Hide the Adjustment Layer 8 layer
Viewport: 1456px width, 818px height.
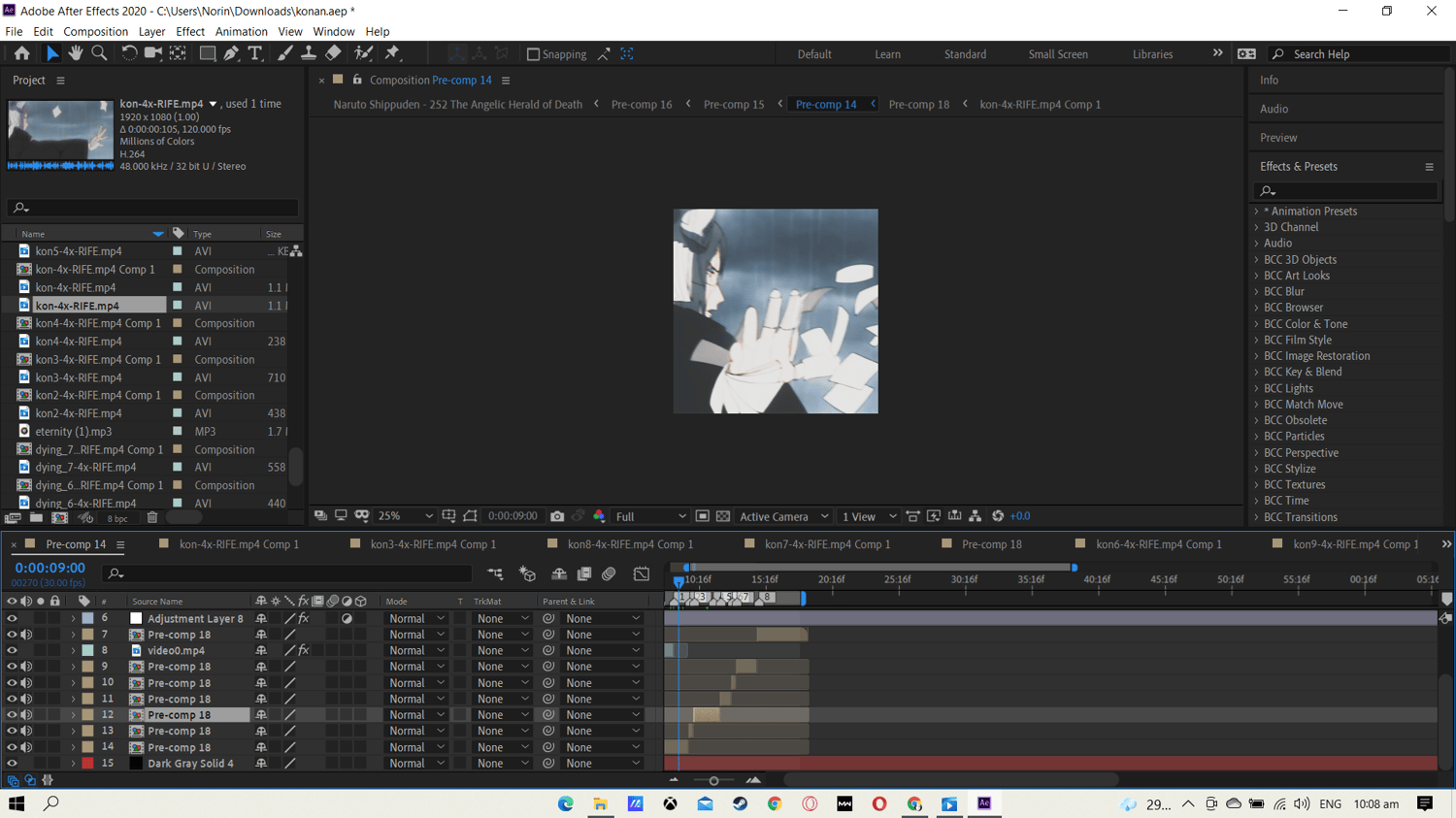click(x=12, y=618)
